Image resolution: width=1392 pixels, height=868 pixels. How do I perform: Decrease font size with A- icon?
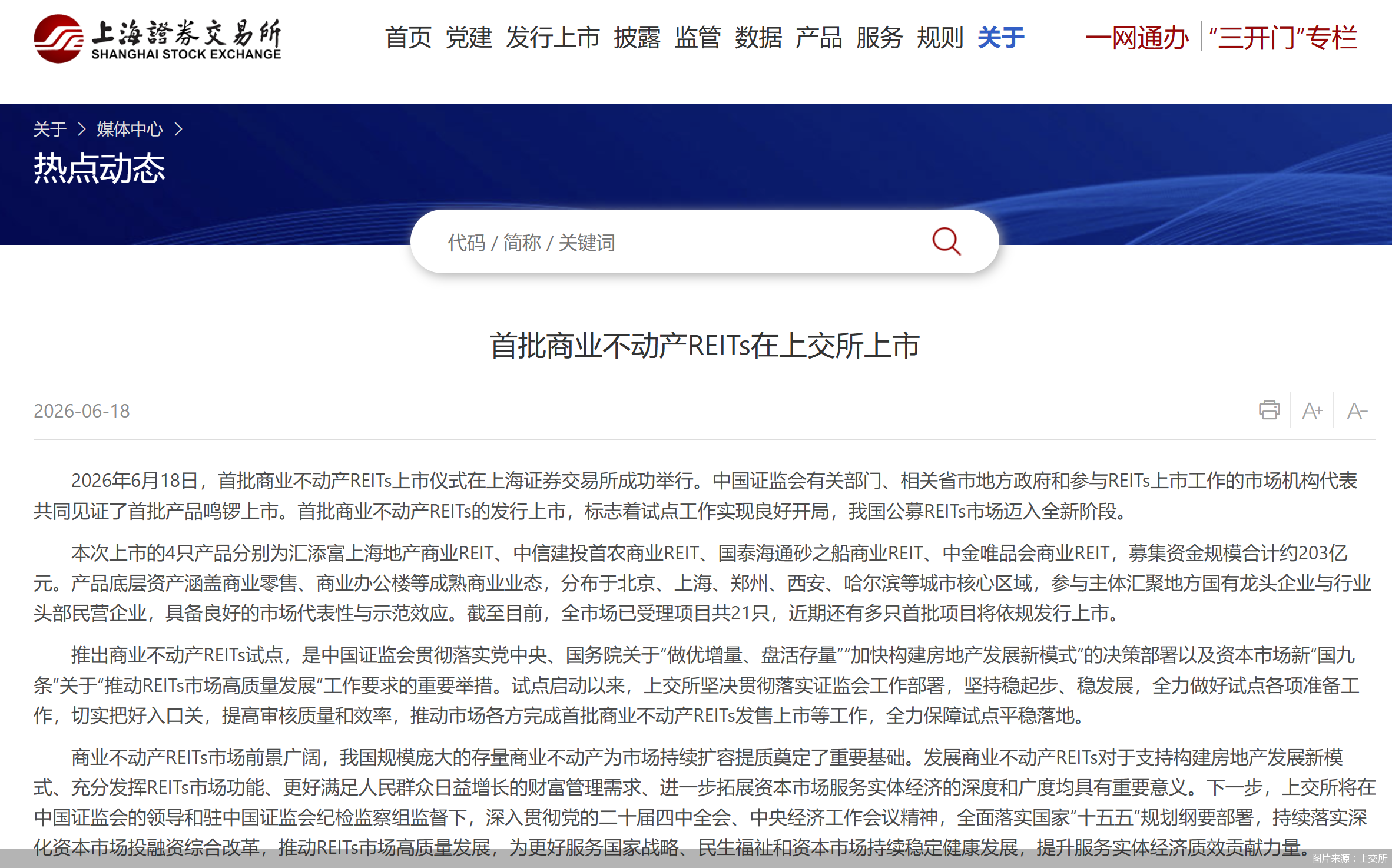[1357, 410]
